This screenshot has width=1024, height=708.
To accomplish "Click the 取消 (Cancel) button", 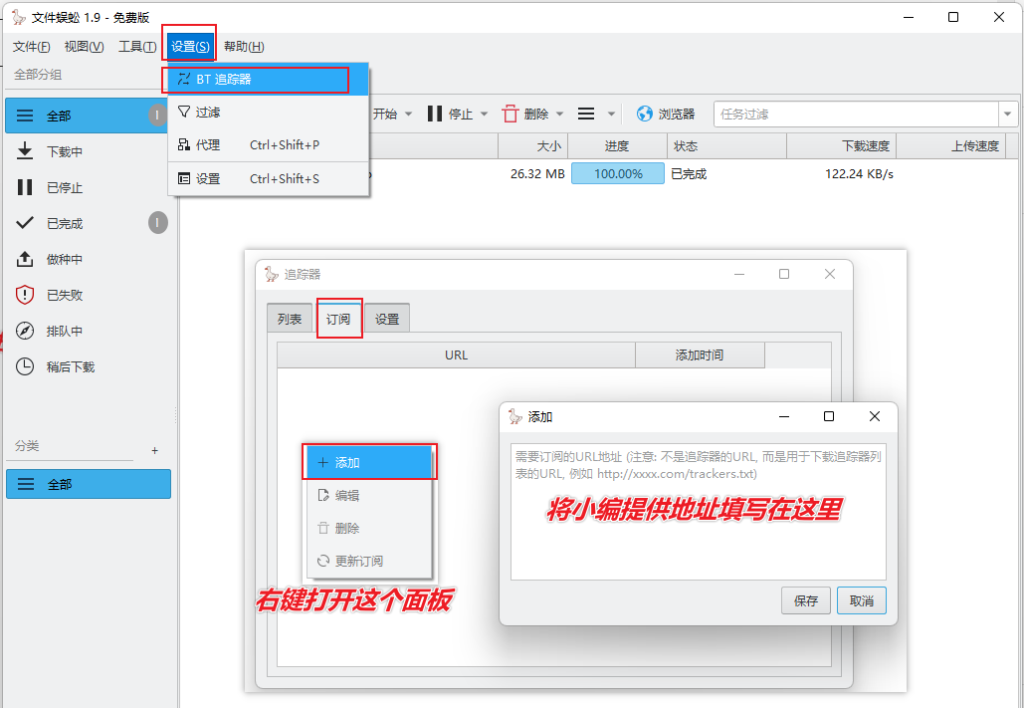I will click(x=861, y=600).
